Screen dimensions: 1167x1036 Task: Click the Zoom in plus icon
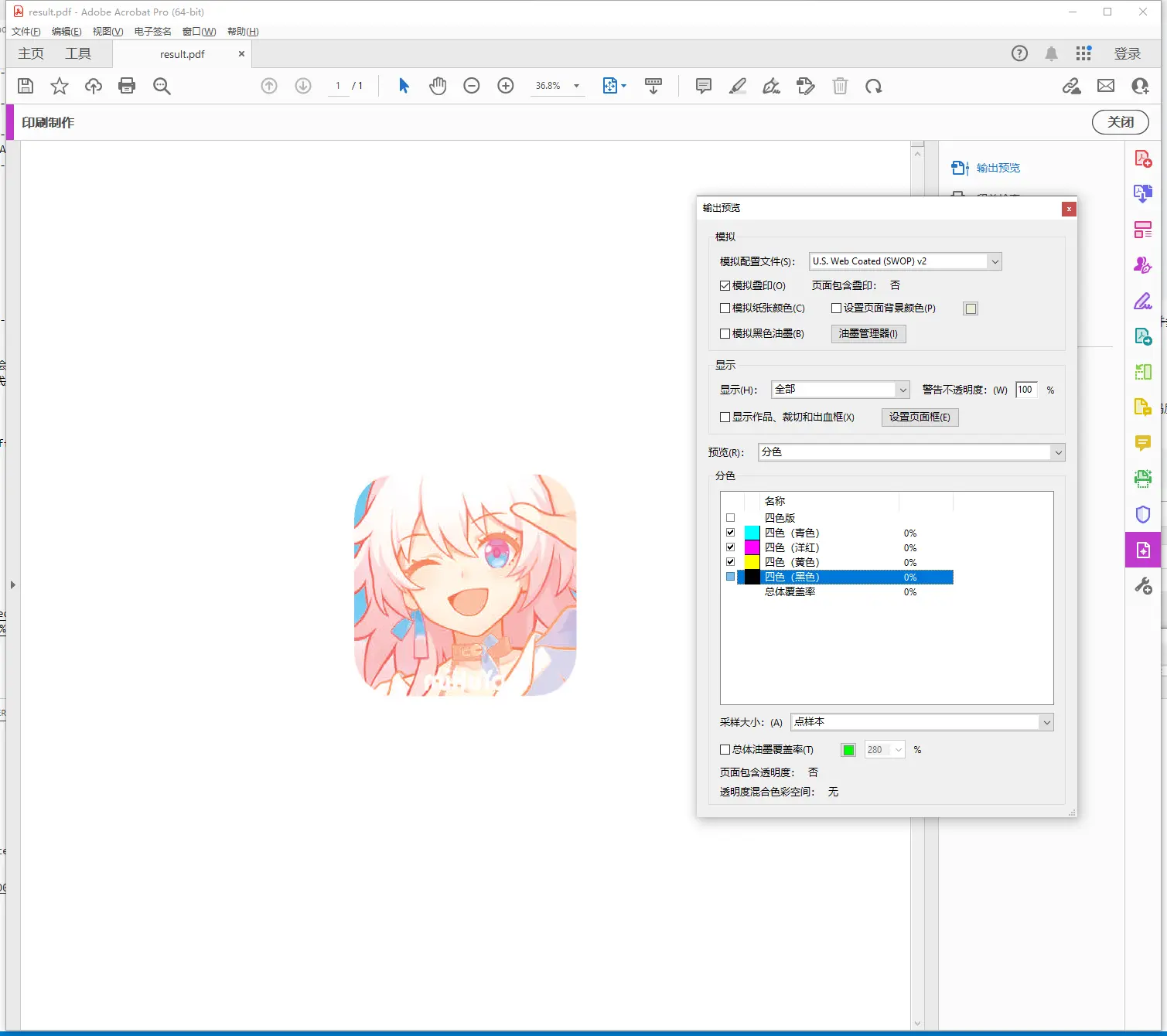point(506,86)
